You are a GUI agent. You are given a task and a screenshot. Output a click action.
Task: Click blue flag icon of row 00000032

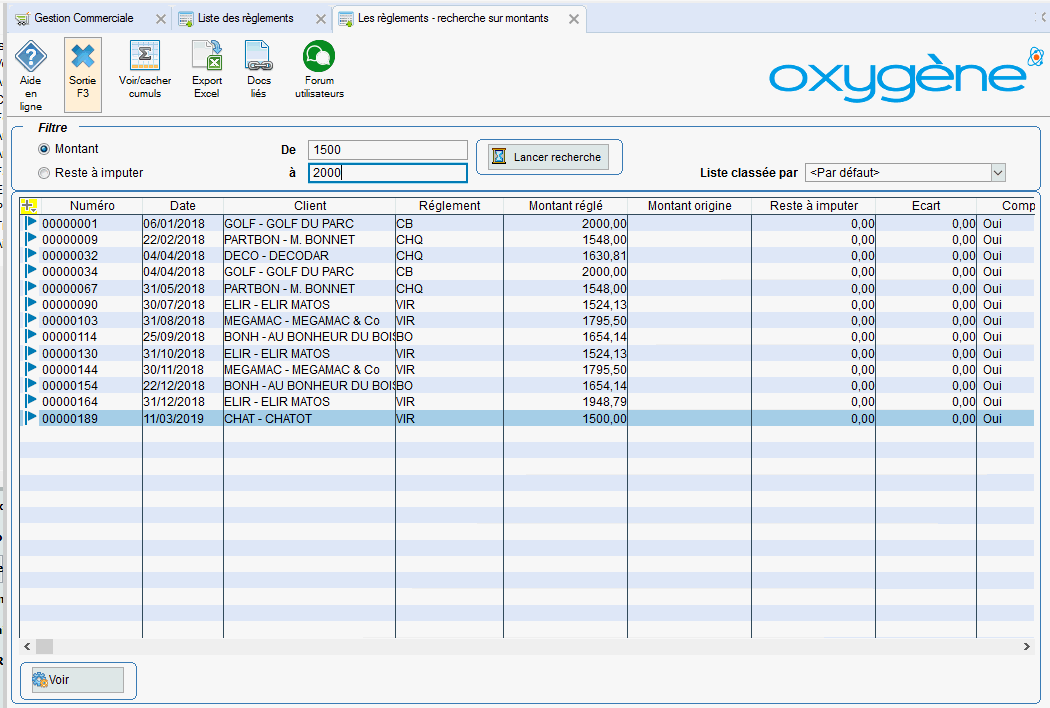coord(31,255)
